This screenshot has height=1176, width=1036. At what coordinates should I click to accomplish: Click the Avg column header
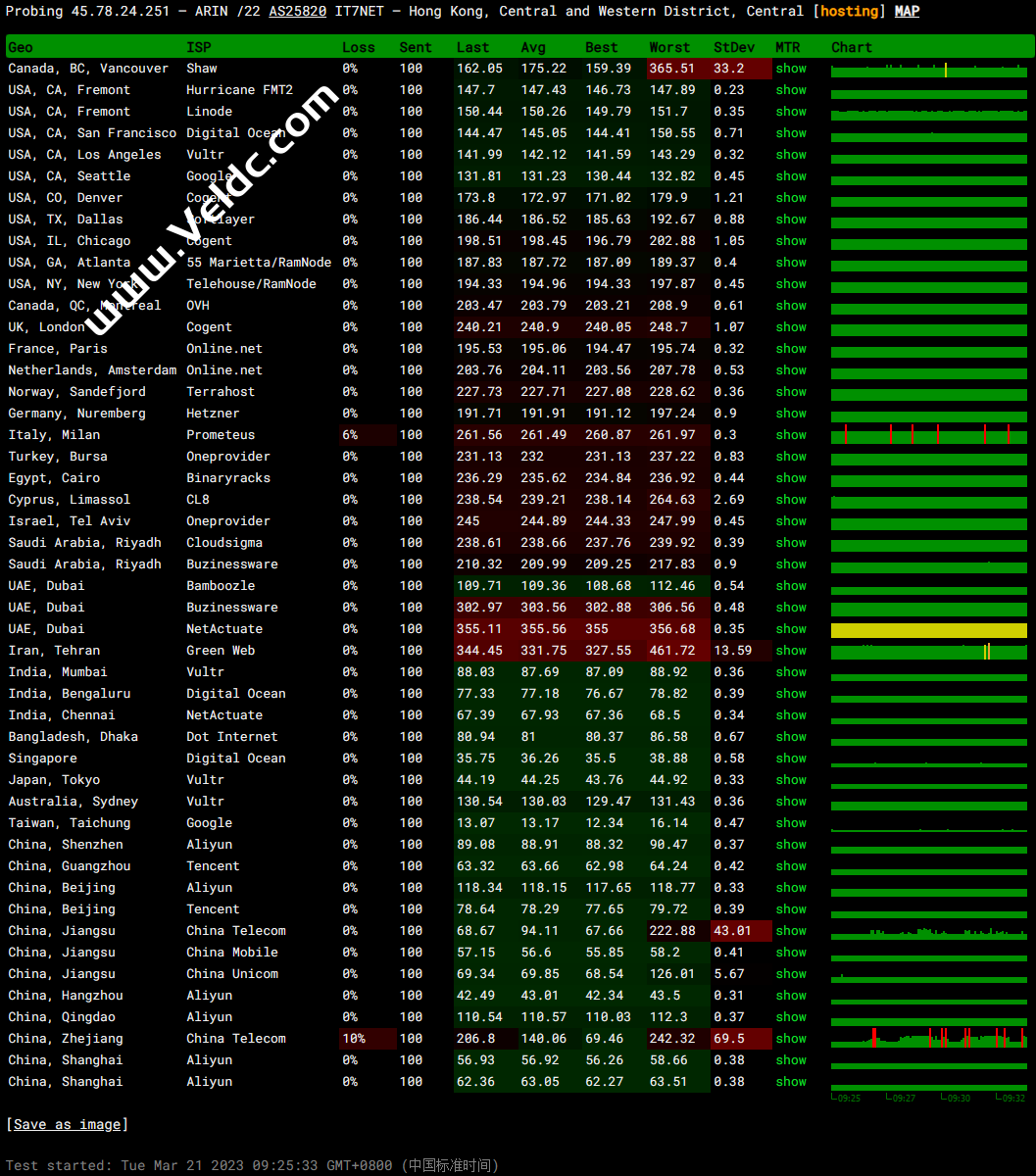pyautogui.click(x=533, y=47)
